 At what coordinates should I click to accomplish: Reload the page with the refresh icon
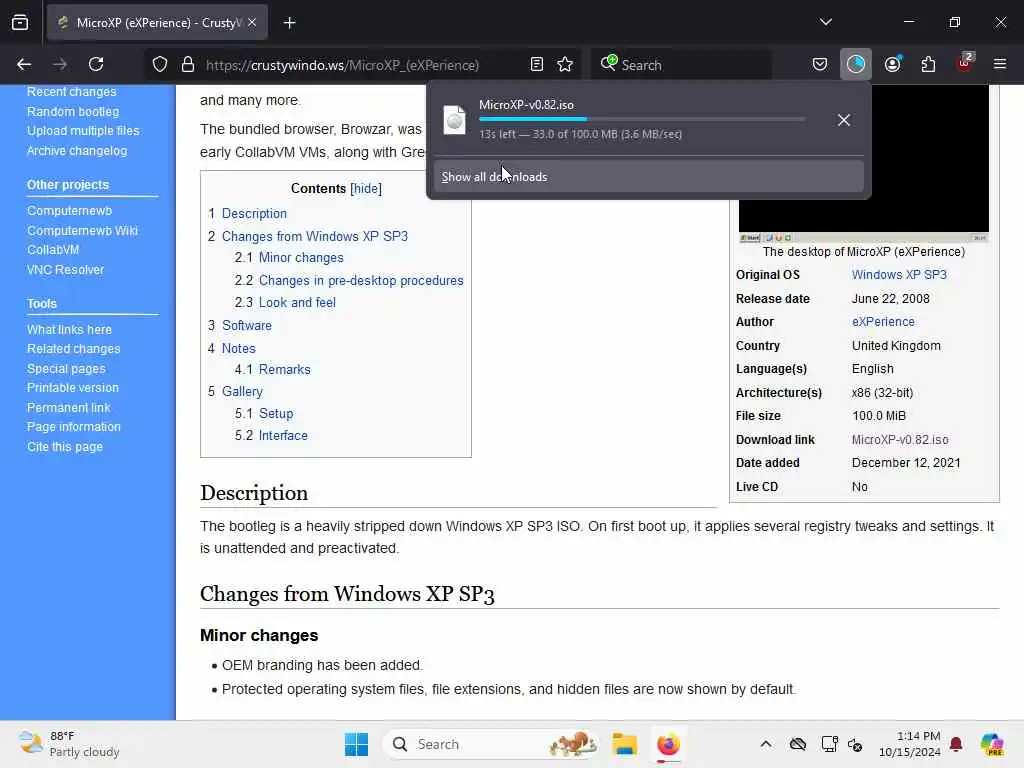point(96,64)
